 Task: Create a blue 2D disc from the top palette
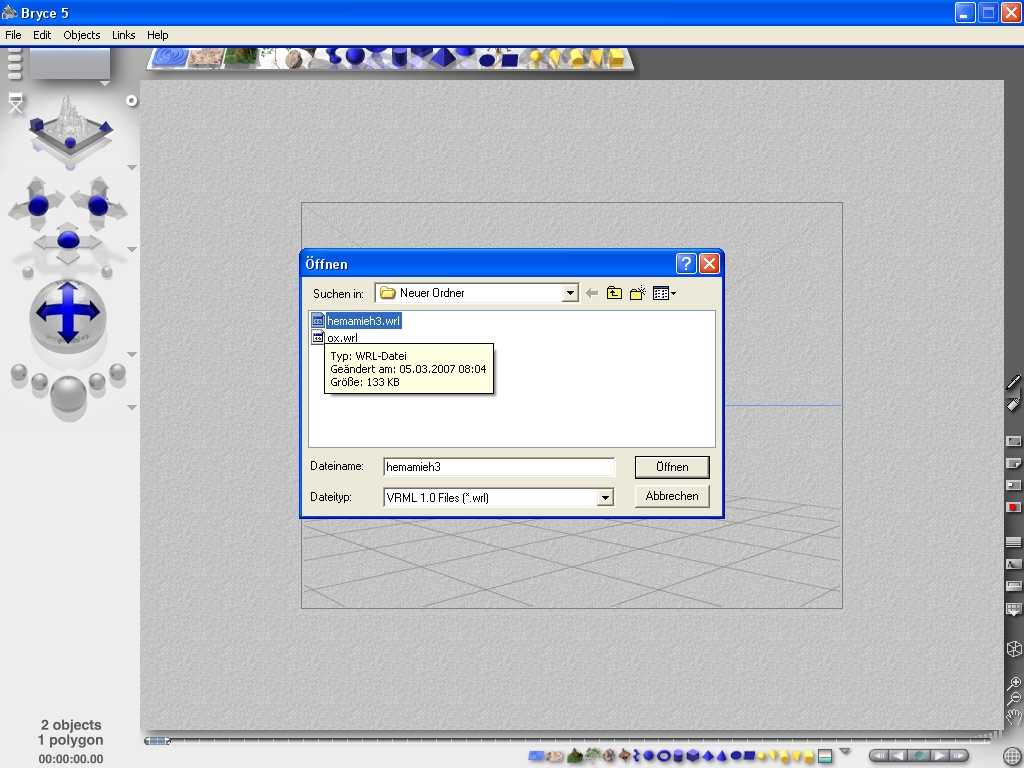(x=487, y=61)
